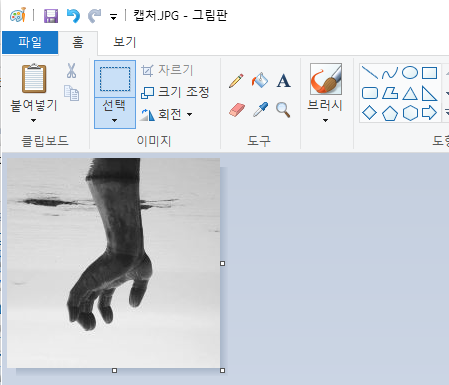Undo the last action
Viewport: 449px width, 385px height.
73,16
